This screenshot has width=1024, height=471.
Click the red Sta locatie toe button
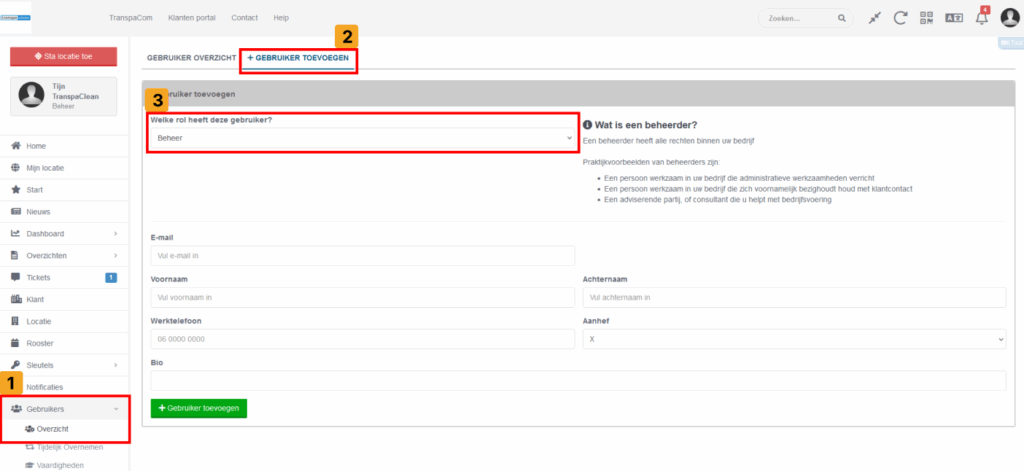coord(63,57)
